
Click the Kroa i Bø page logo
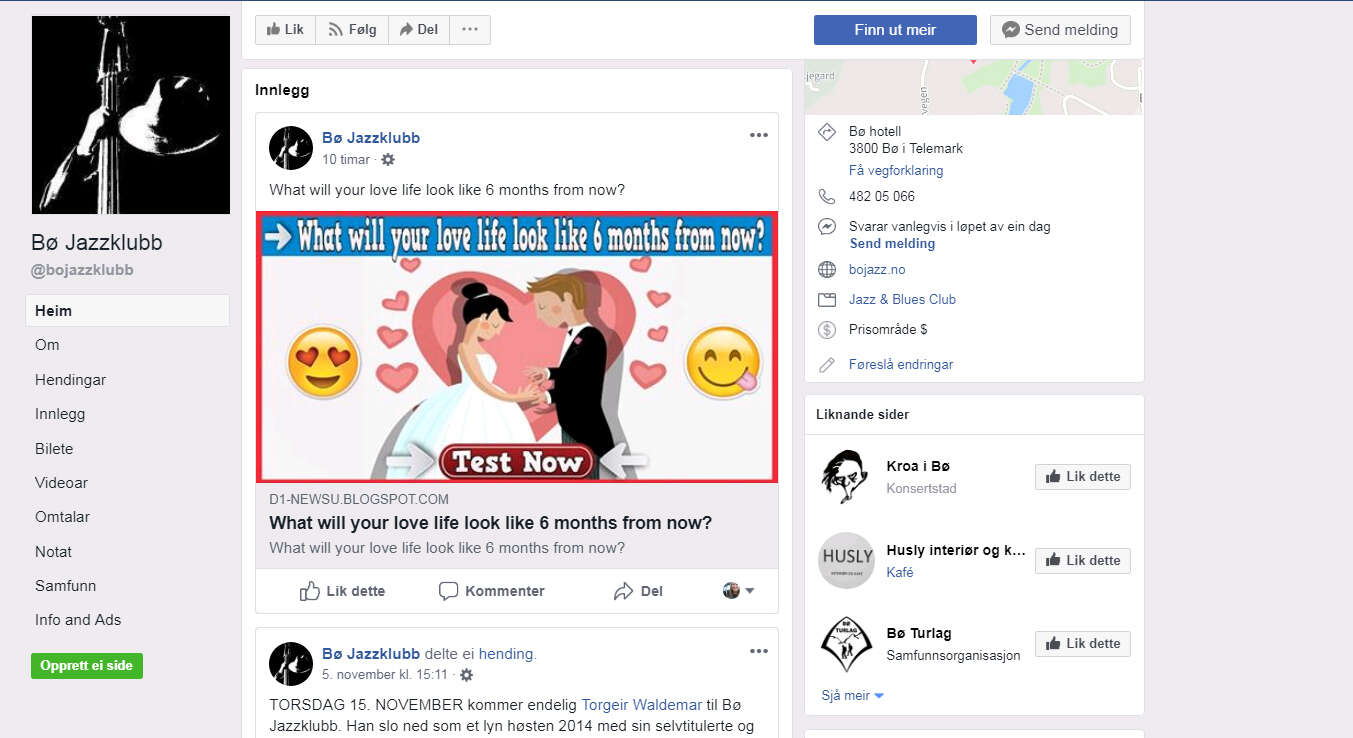[845, 477]
